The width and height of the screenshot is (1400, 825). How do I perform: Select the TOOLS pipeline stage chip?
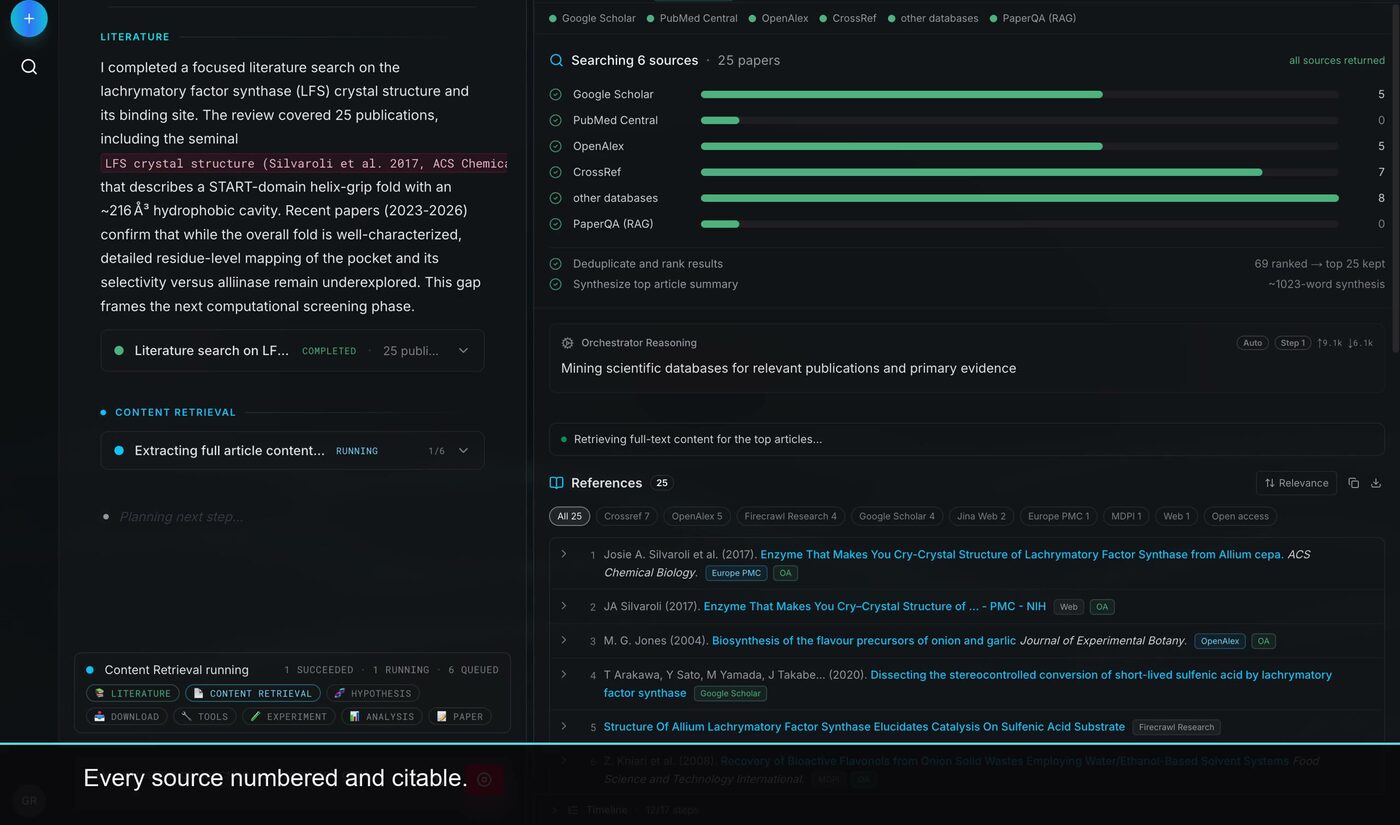[x=205, y=716]
